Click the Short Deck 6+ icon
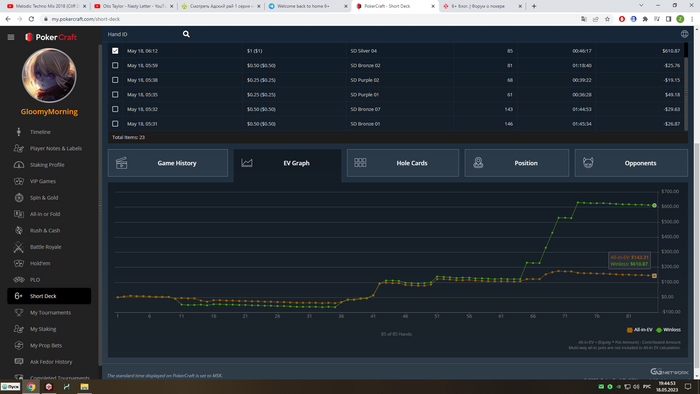Image resolution: width=700 pixels, height=394 pixels. click(19, 296)
